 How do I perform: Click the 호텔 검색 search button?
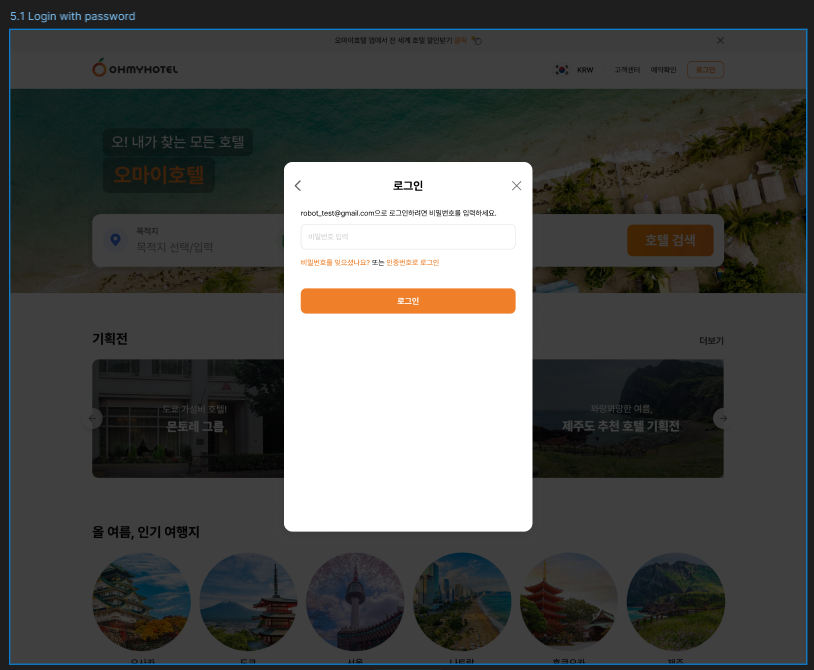click(x=670, y=240)
